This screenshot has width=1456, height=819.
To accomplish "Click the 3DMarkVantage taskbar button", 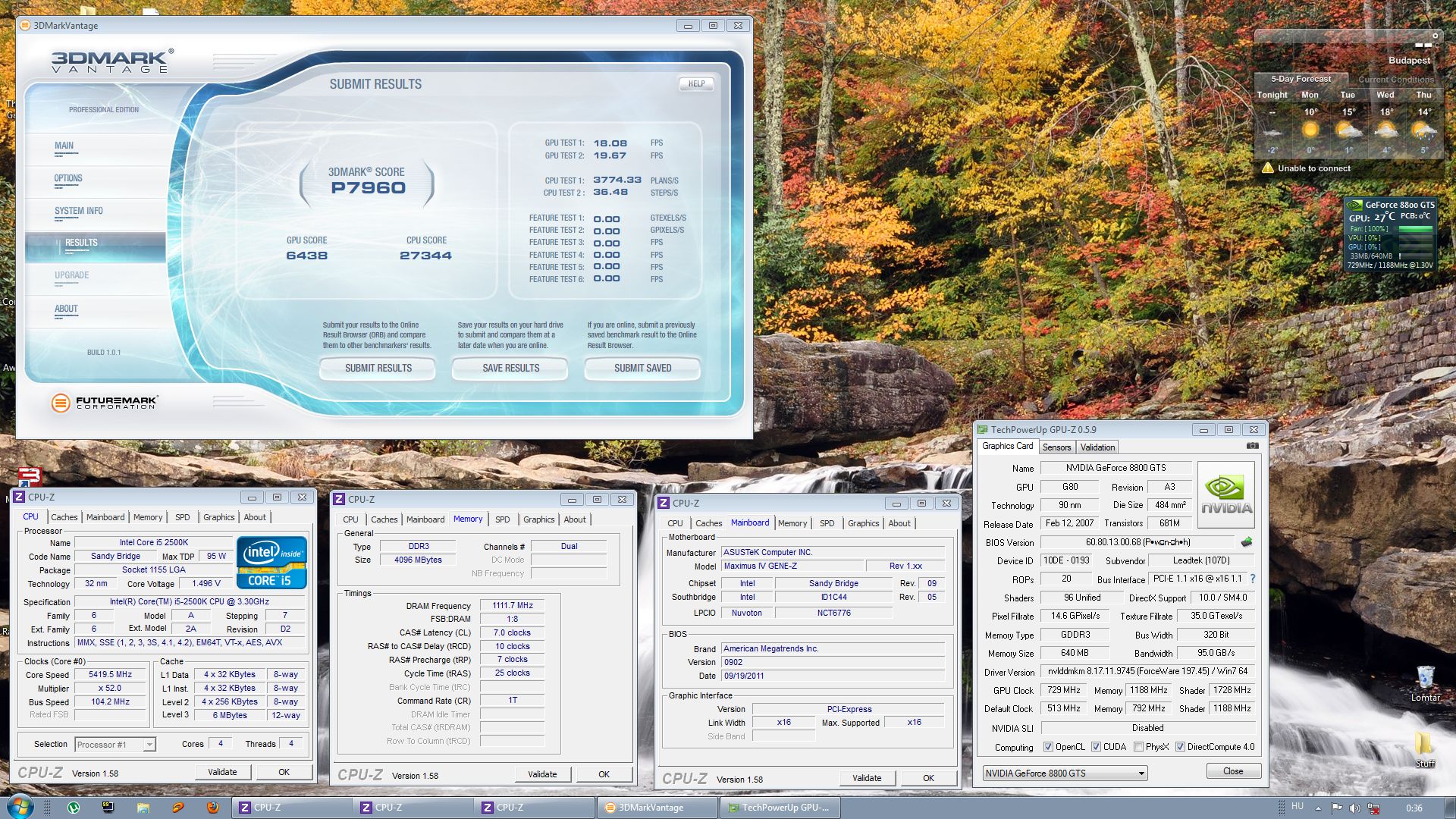I will point(657,808).
